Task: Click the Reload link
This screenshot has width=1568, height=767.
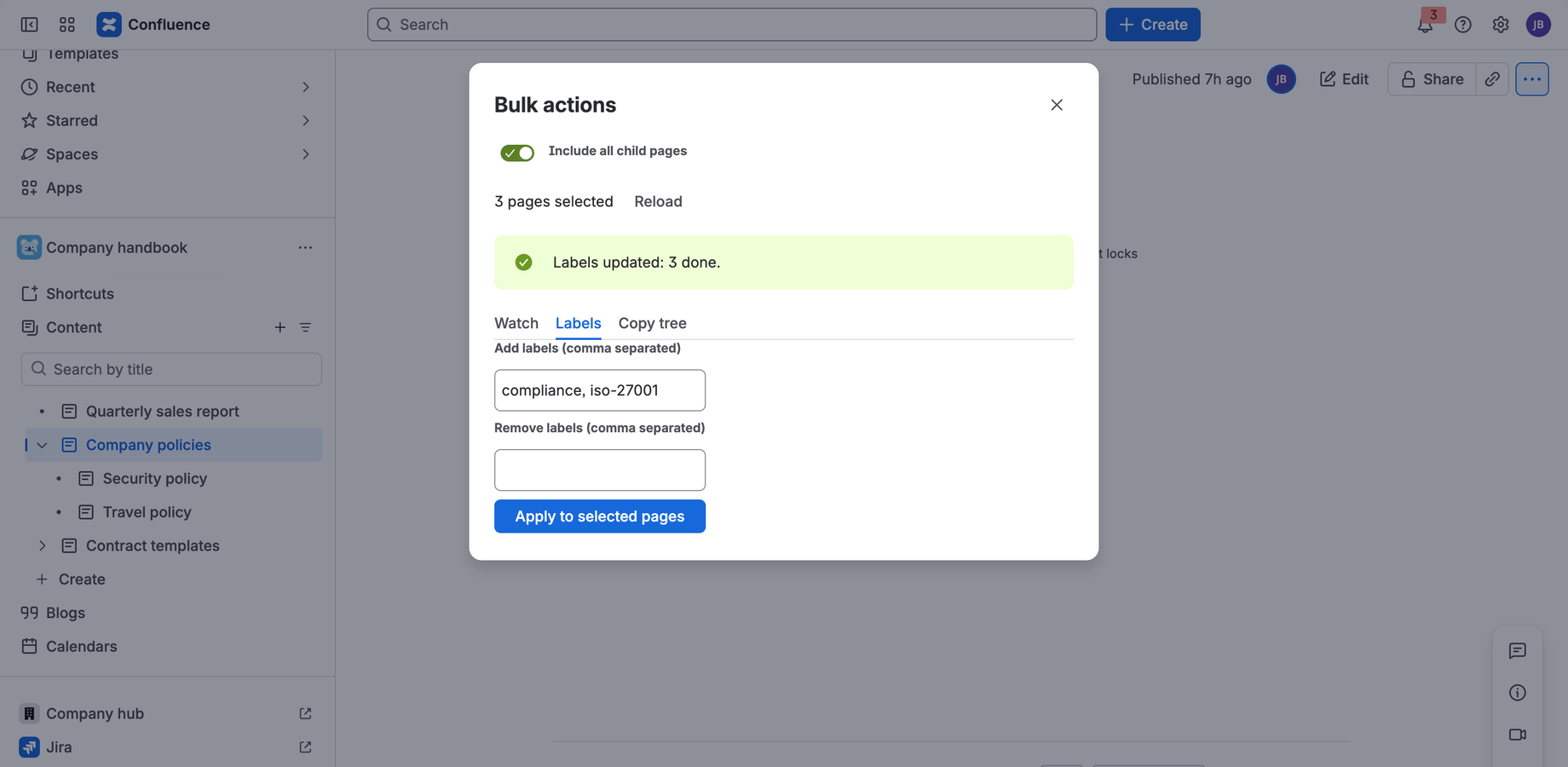Action: pyautogui.click(x=658, y=202)
